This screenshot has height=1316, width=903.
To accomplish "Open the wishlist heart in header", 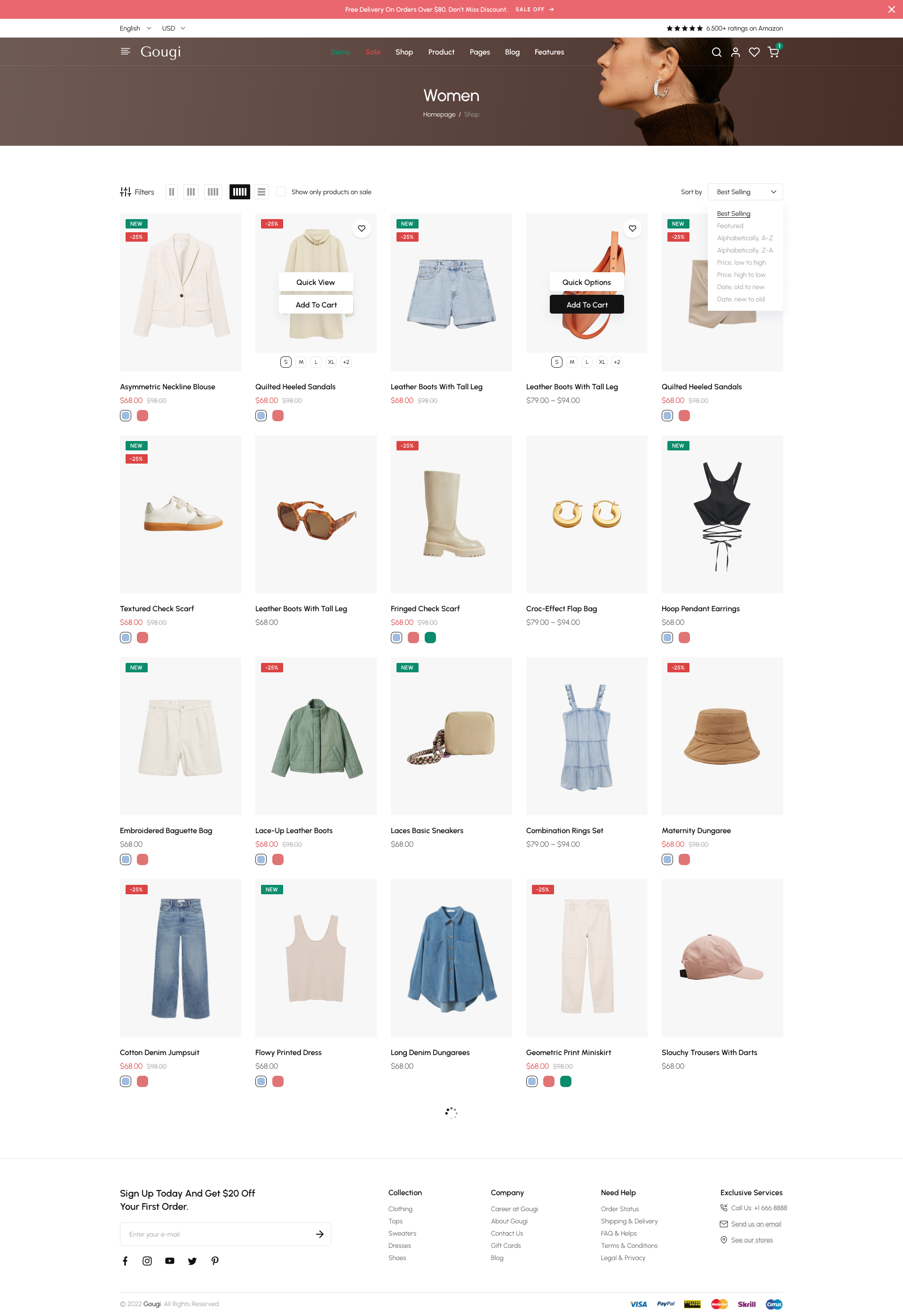I will [754, 52].
